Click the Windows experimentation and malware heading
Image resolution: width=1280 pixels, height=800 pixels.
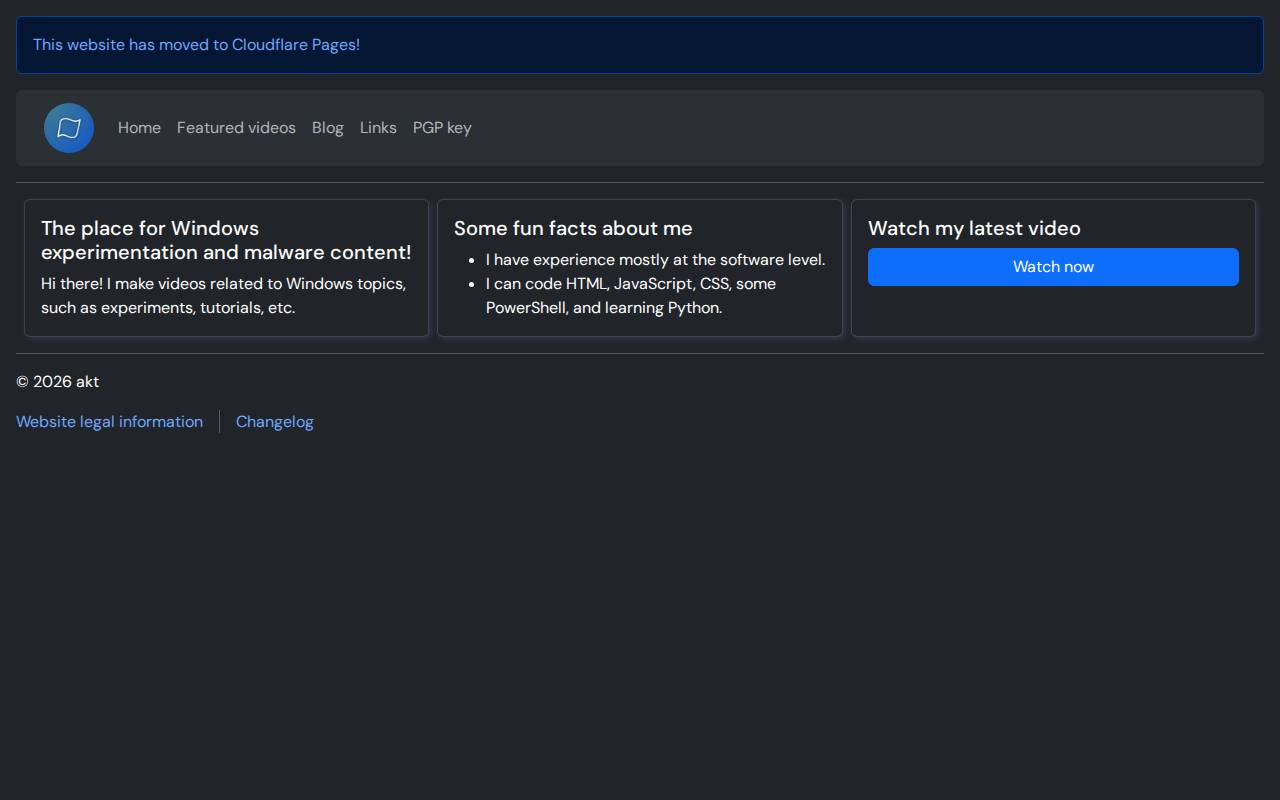click(226, 240)
